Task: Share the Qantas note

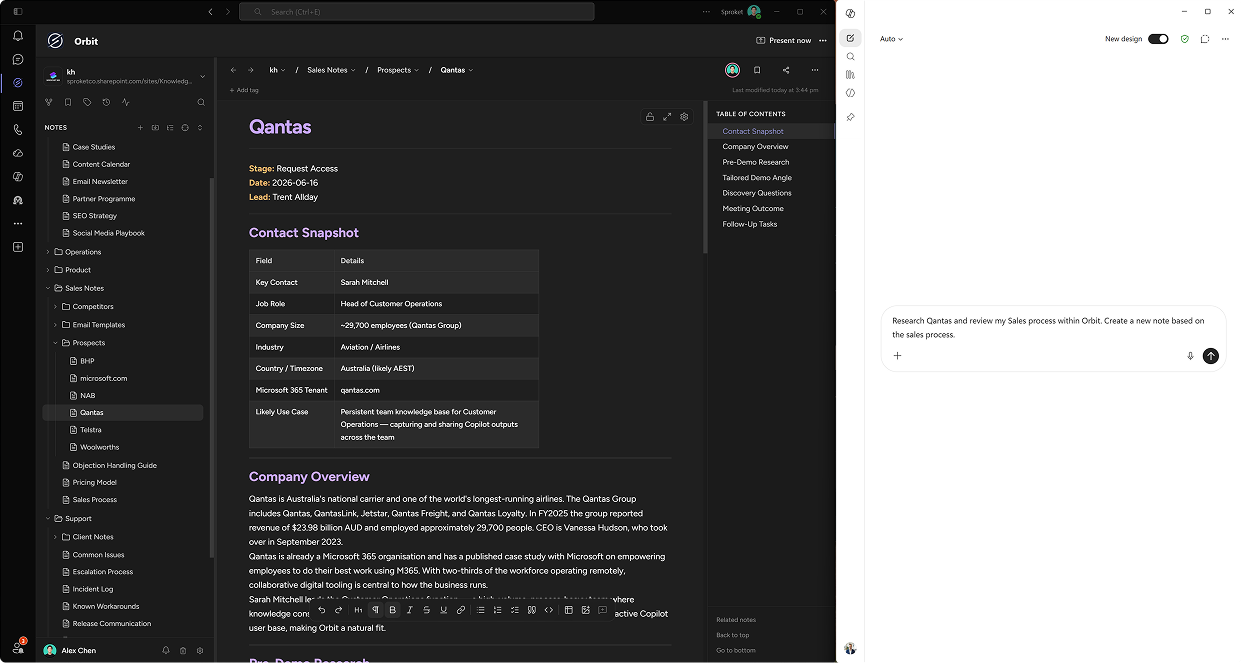Action: (786, 70)
